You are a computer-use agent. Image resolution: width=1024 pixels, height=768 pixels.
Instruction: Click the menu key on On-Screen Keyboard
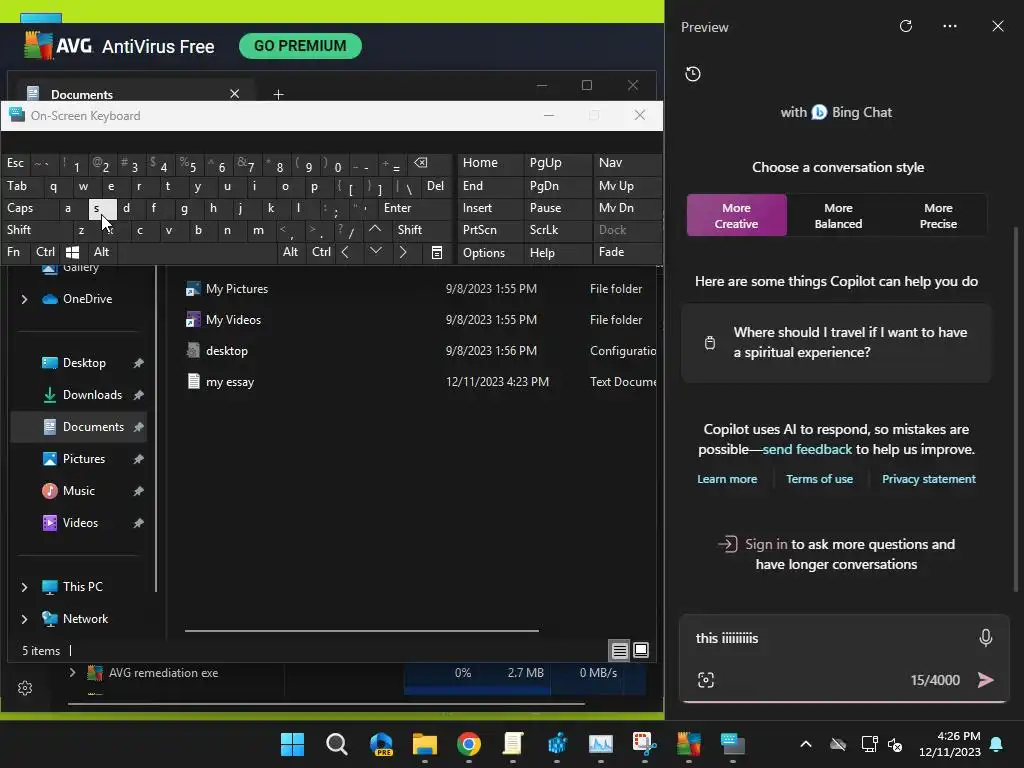pos(437,252)
